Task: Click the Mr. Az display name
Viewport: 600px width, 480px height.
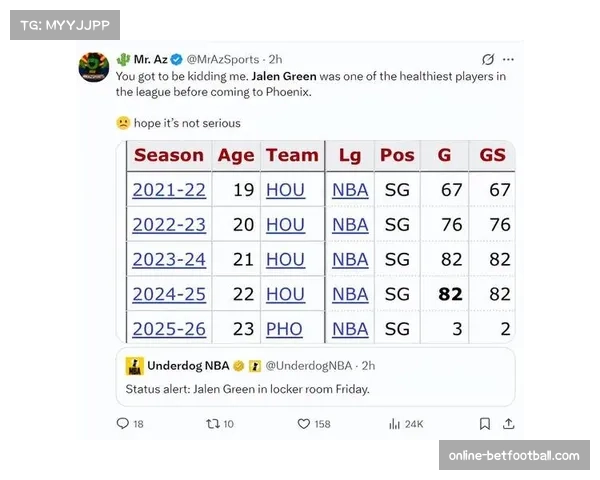Action: click(150, 59)
